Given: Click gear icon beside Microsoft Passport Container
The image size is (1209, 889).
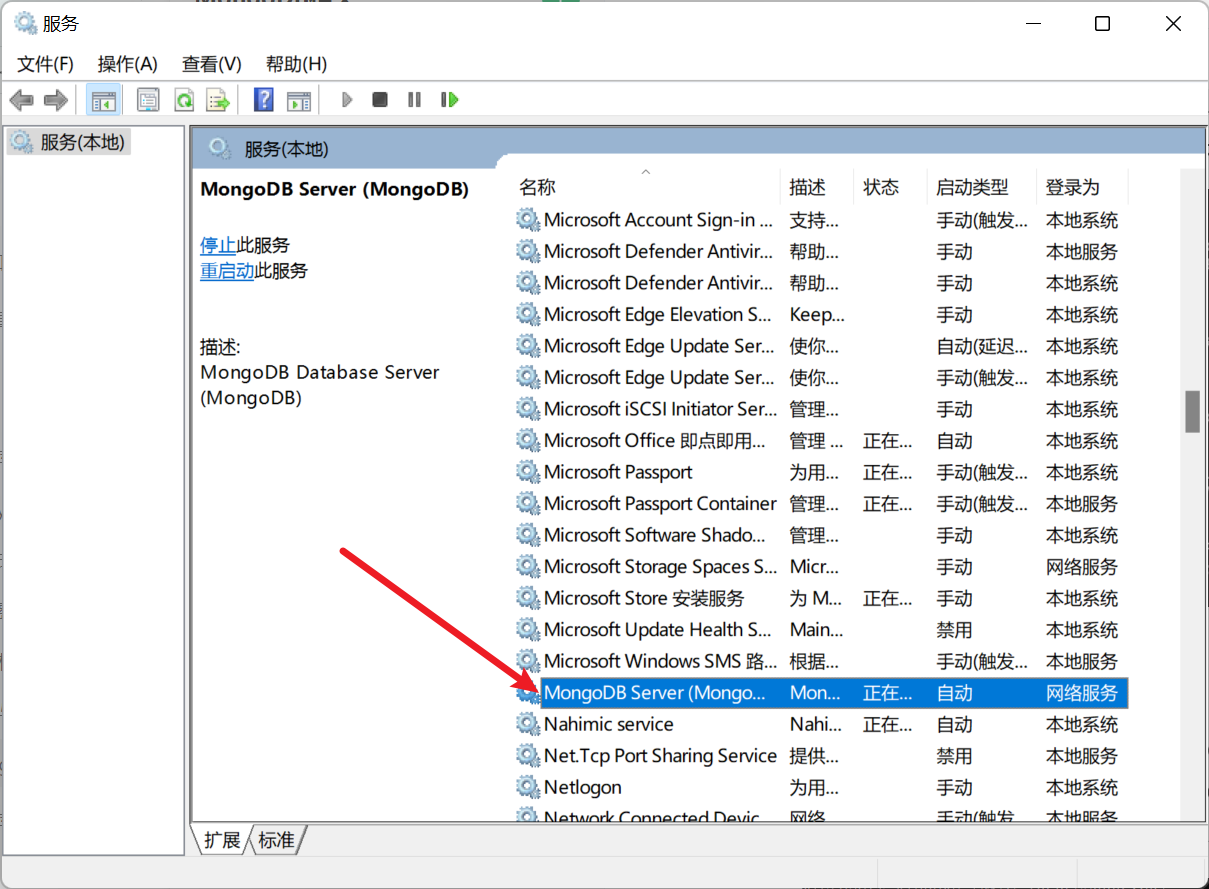Looking at the screenshot, I should pyautogui.click(x=528, y=504).
